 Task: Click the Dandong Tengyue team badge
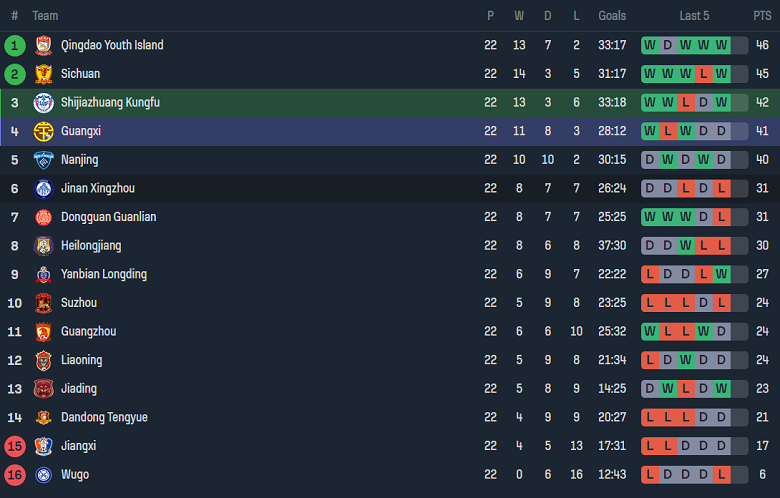[x=43, y=417]
